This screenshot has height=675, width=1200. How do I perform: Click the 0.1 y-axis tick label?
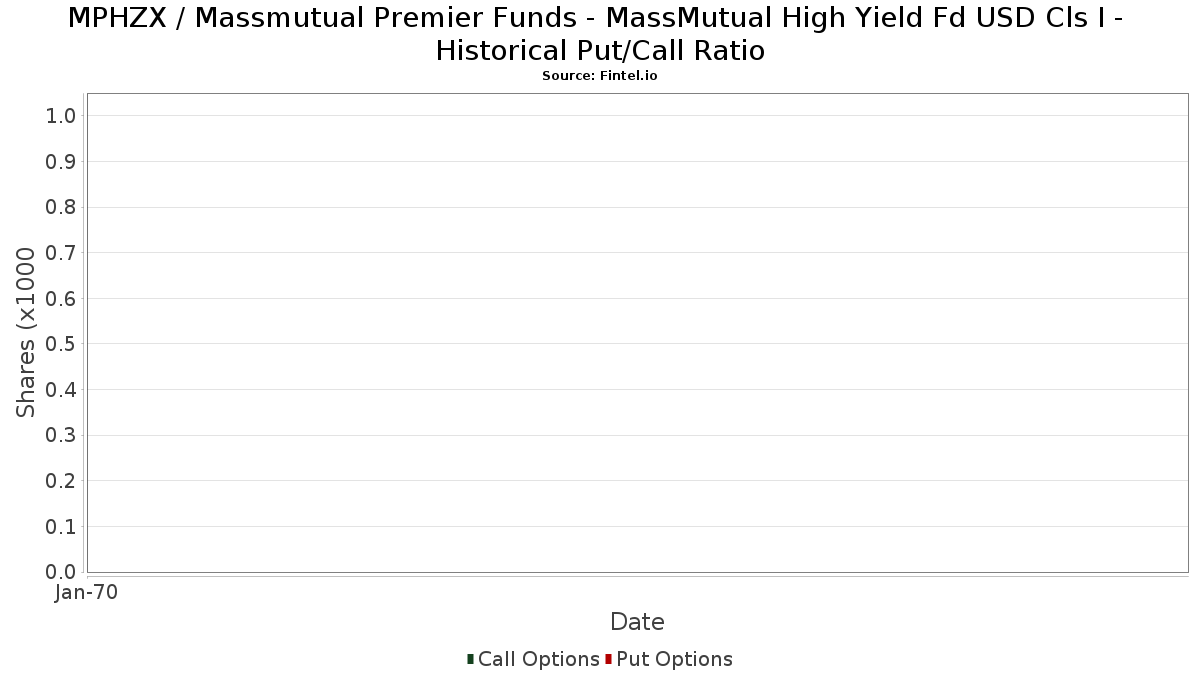pyautogui.click(x=61, y=527)
